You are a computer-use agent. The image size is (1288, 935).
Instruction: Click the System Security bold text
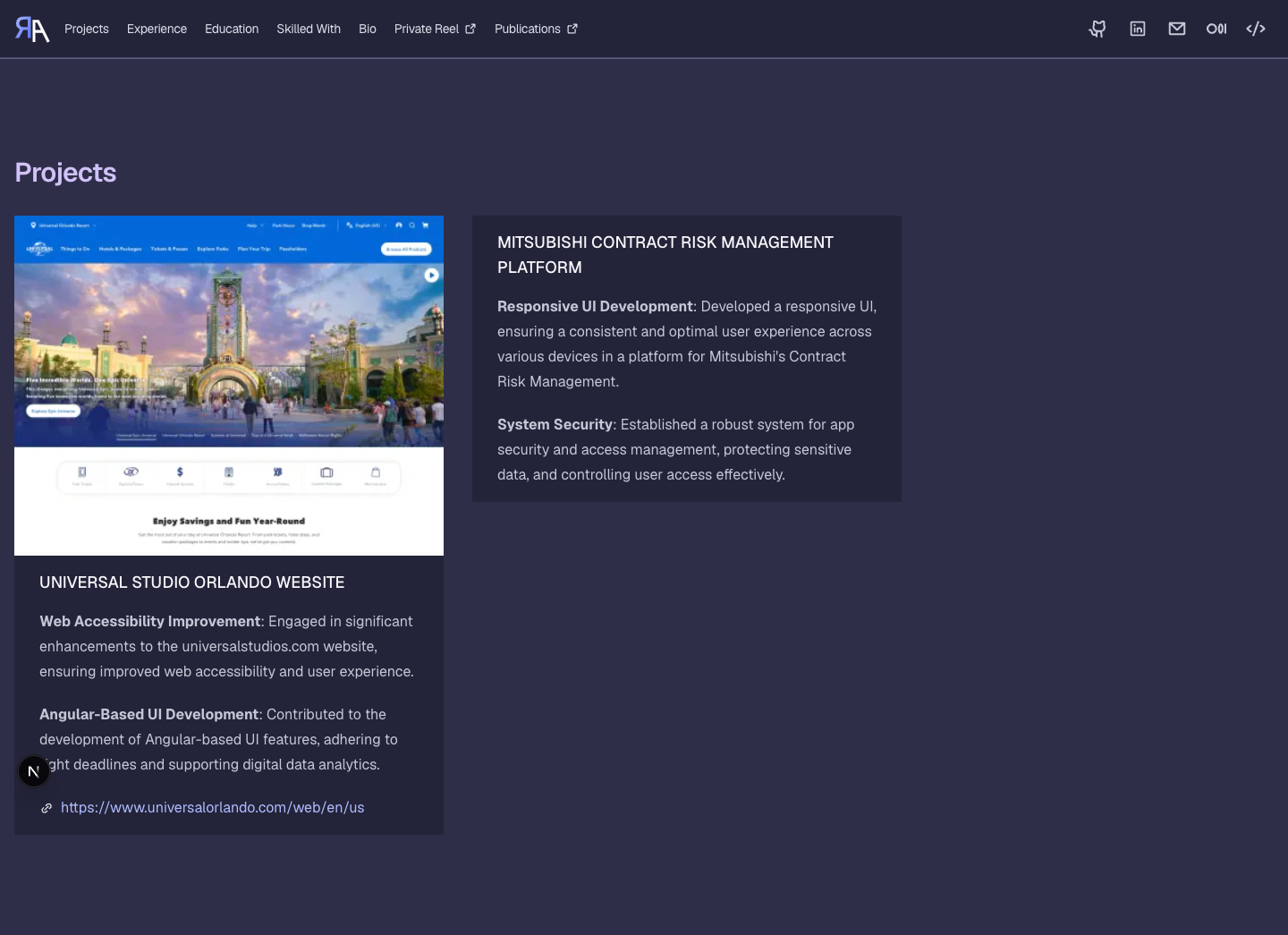point(555,424)
